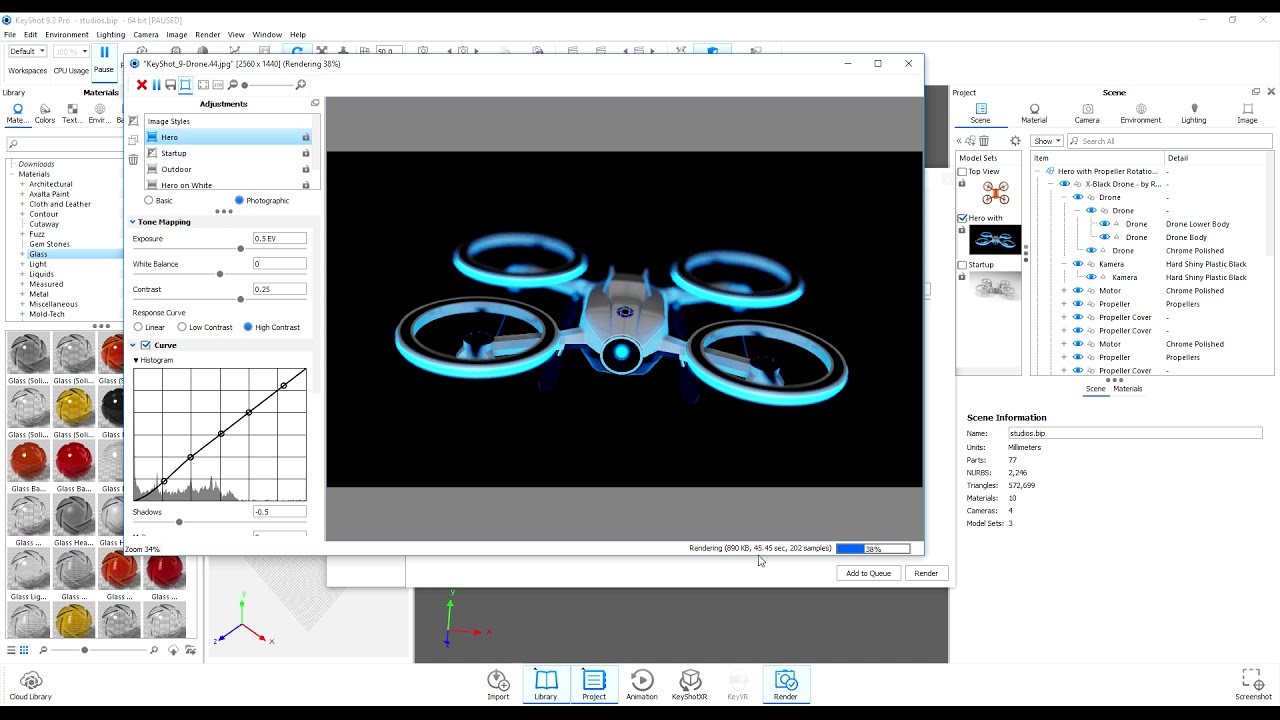Expand the Cloth and Leather folder
Screen dimensions: 1280x720
click(x=22, y=204)
